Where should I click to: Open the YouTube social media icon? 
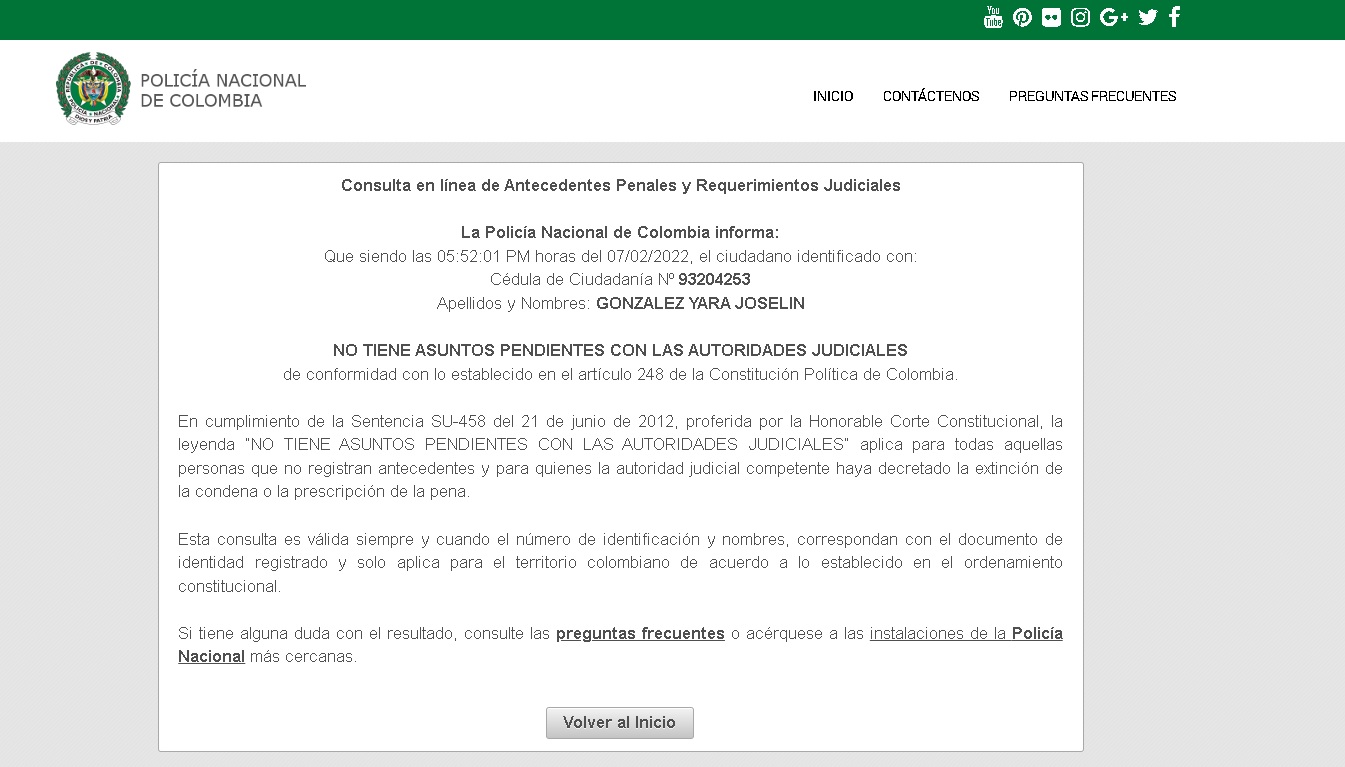pyautogui.click(x=993, y=17)
